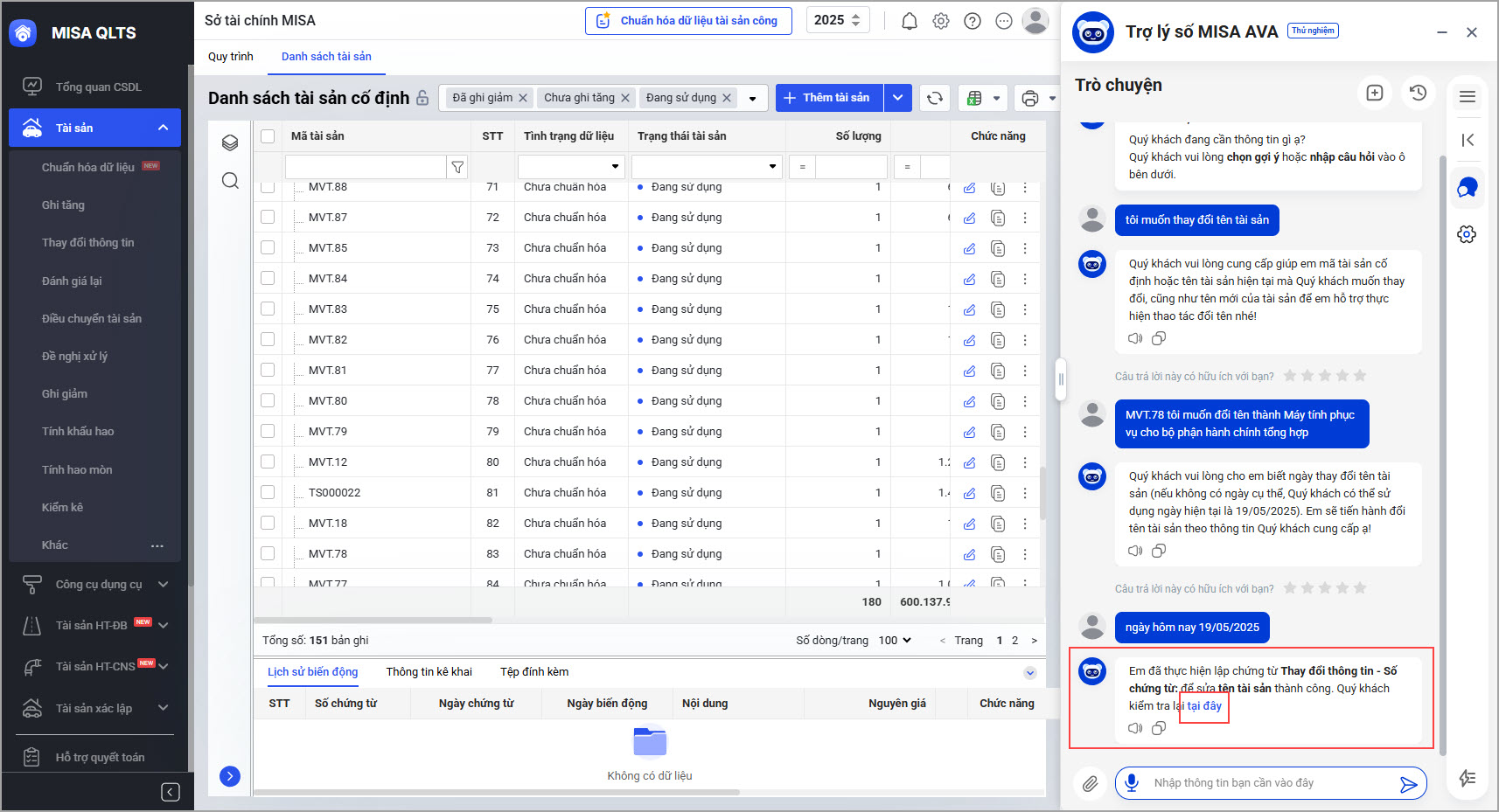Collapse the AVA side panel arrow
This screenshot has height=812, width=1499.
click(1468, 140)
